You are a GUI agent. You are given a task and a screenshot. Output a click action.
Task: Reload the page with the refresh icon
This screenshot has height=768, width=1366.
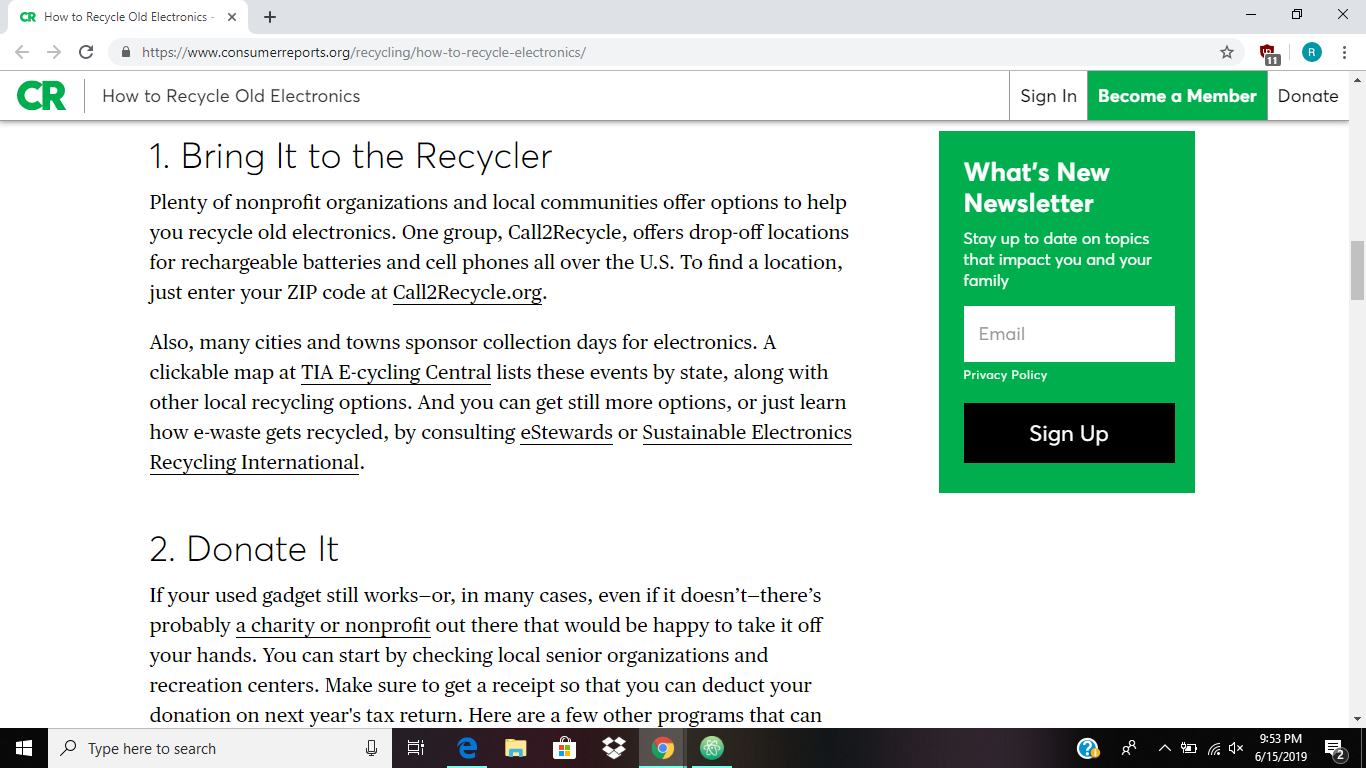point(86,52)
